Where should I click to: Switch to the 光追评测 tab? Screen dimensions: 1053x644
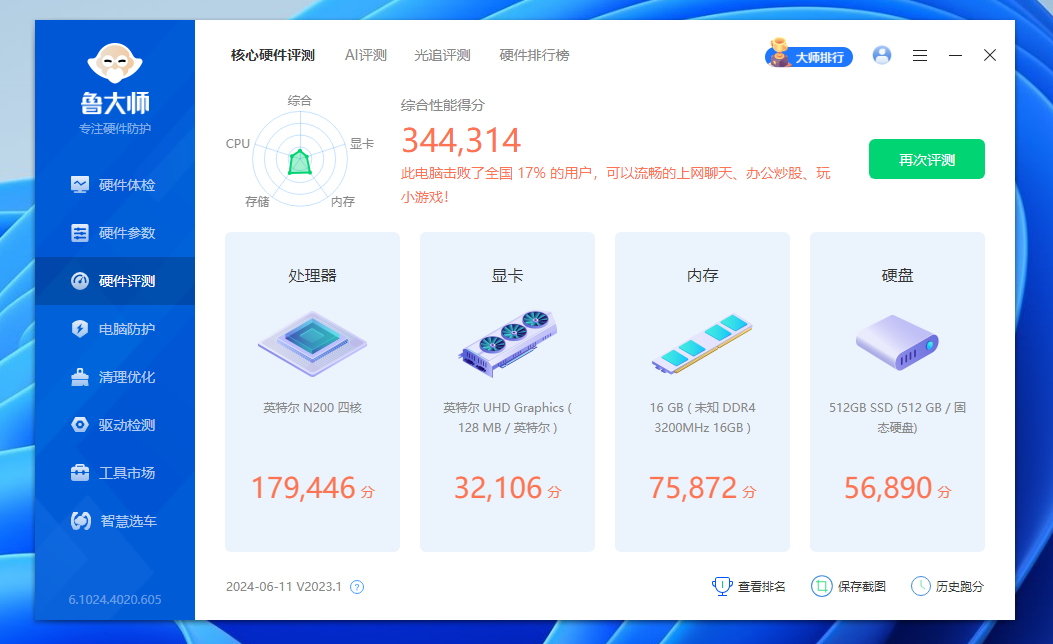point(442,55)
